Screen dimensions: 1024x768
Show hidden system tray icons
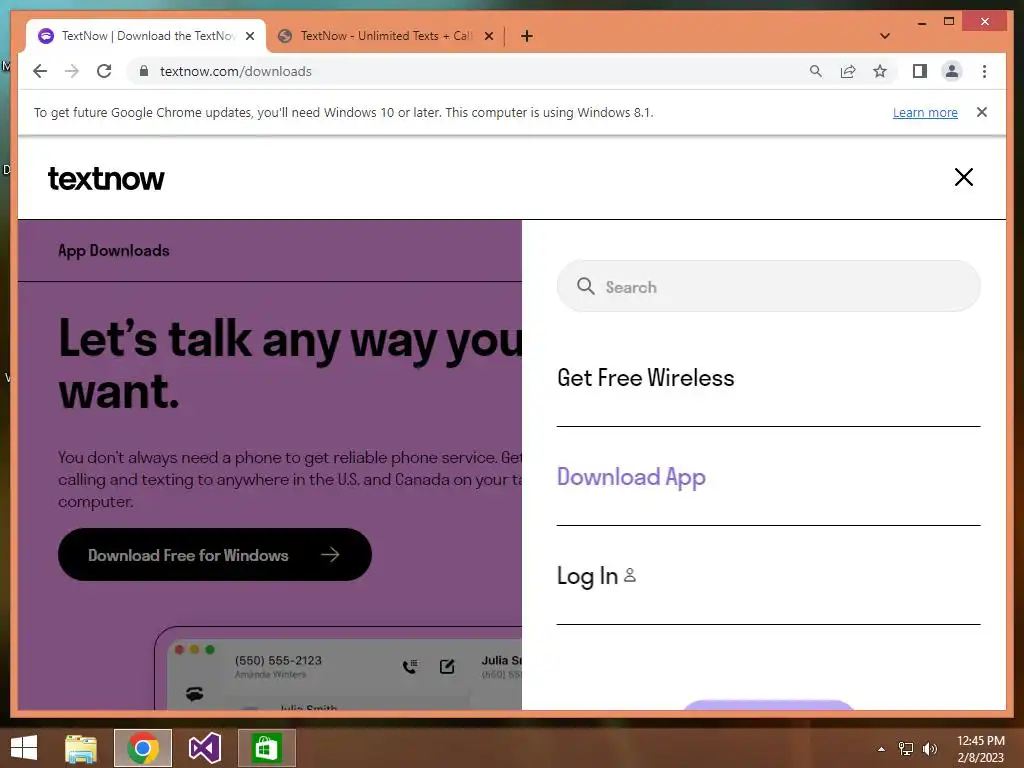click(x=882, y=749)
